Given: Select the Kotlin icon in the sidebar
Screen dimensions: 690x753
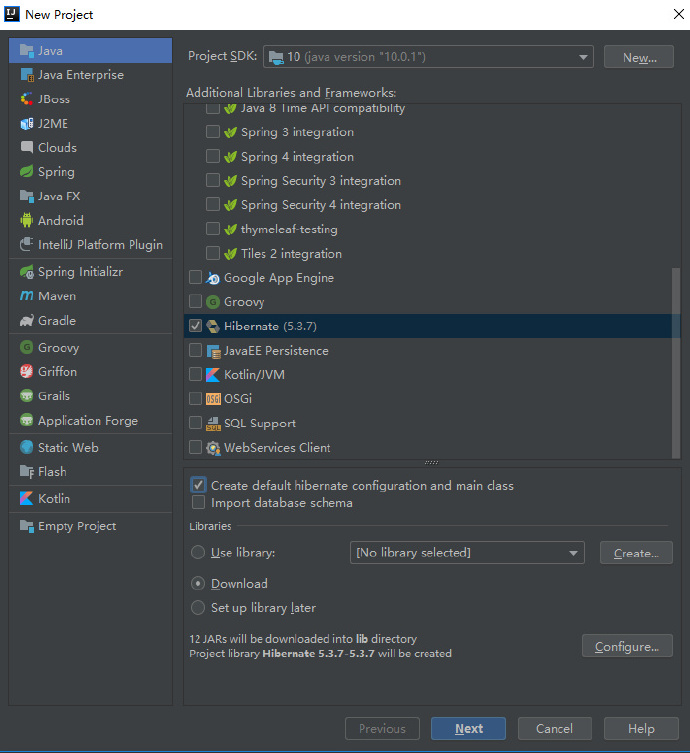Looking at the screenshot, I should pos(27,499).
